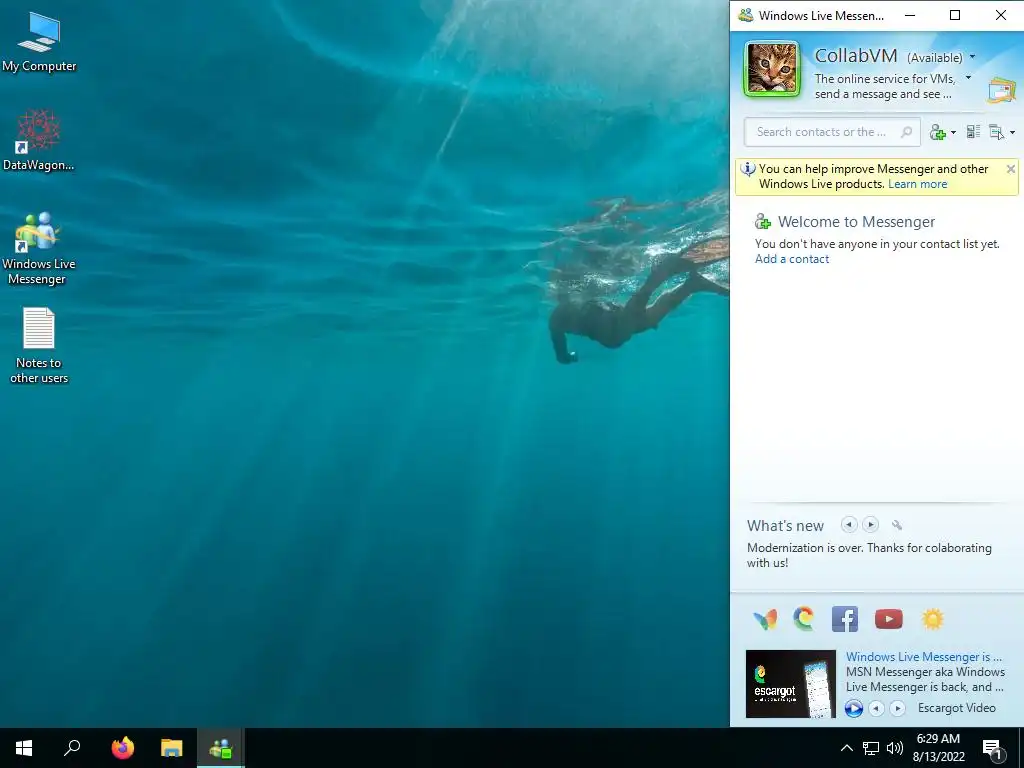This screenshot has height=768, width=1024.
Task: Click the Add a contact icon button
Action: 938,132
